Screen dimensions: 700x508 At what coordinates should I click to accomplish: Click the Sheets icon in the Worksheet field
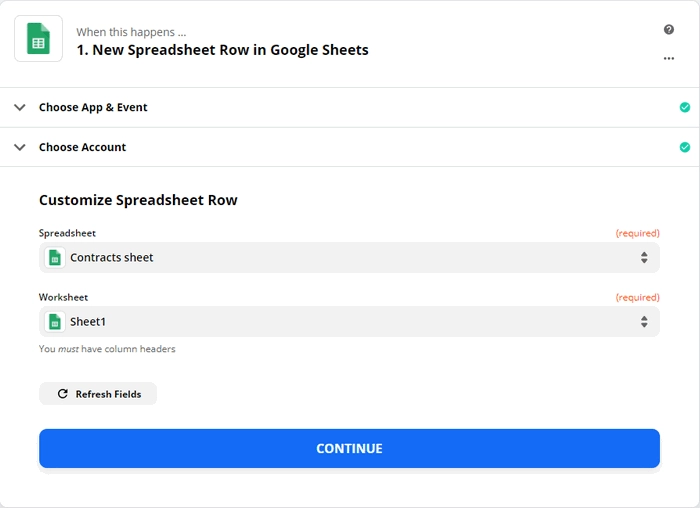click(x=55, y=322)
